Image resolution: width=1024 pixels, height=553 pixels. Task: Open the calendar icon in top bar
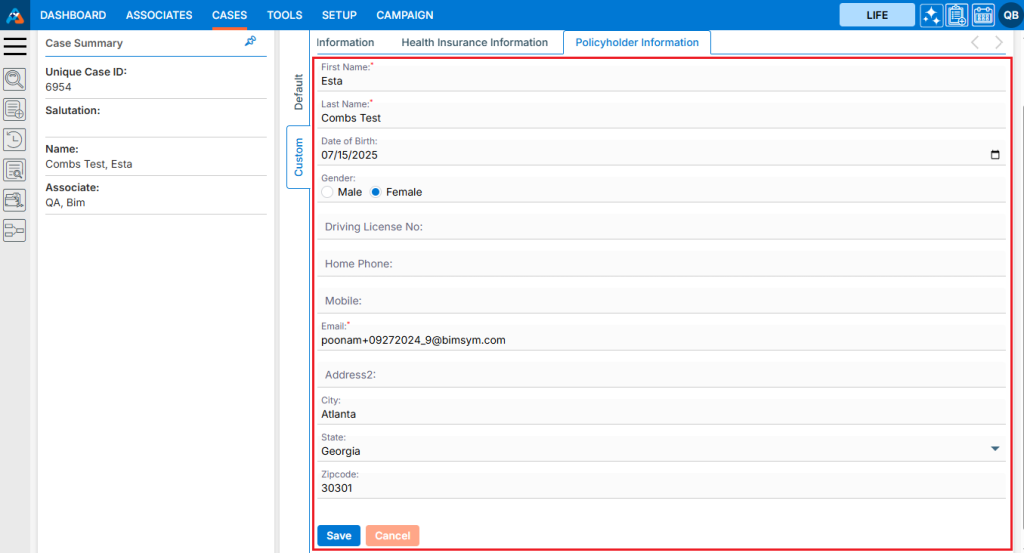[x=983, y=15]
